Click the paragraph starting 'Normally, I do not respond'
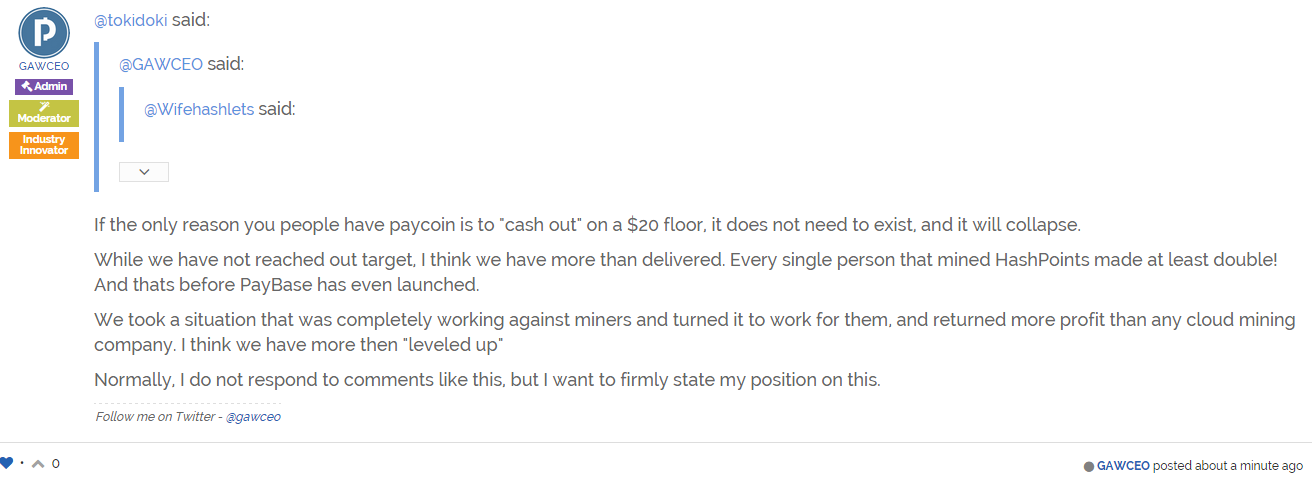Viewport: 1312px width, 485px height. pos(487,380)
